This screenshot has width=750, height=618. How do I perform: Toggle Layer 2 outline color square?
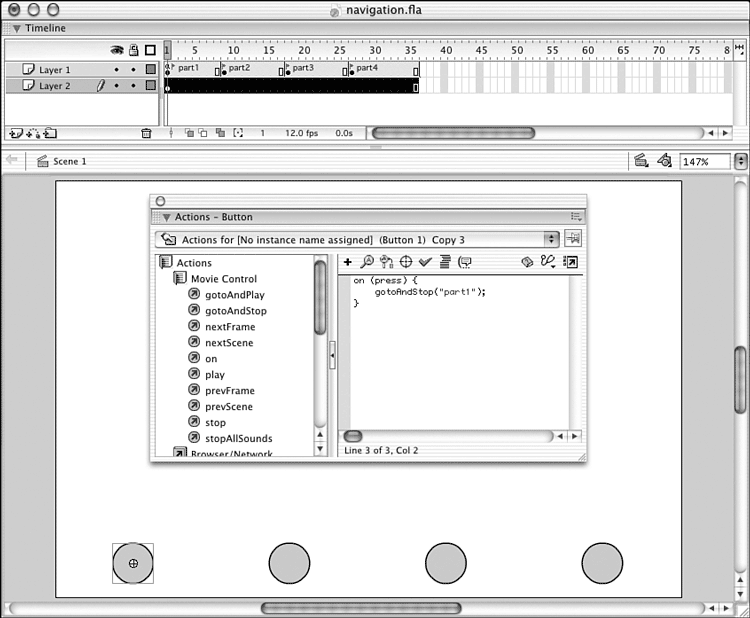point(151,86)
